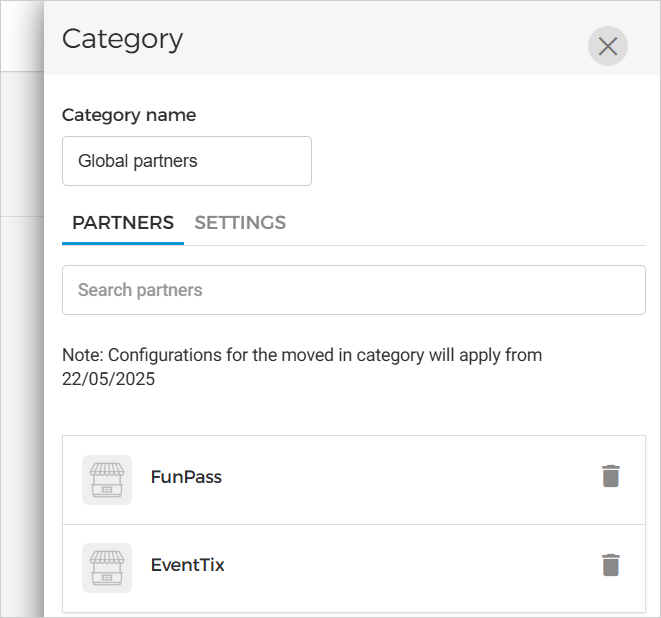Select the FunPass partner name
This screenshot has width=661, height=618.
pyautogui.click(x=186, y=477)
